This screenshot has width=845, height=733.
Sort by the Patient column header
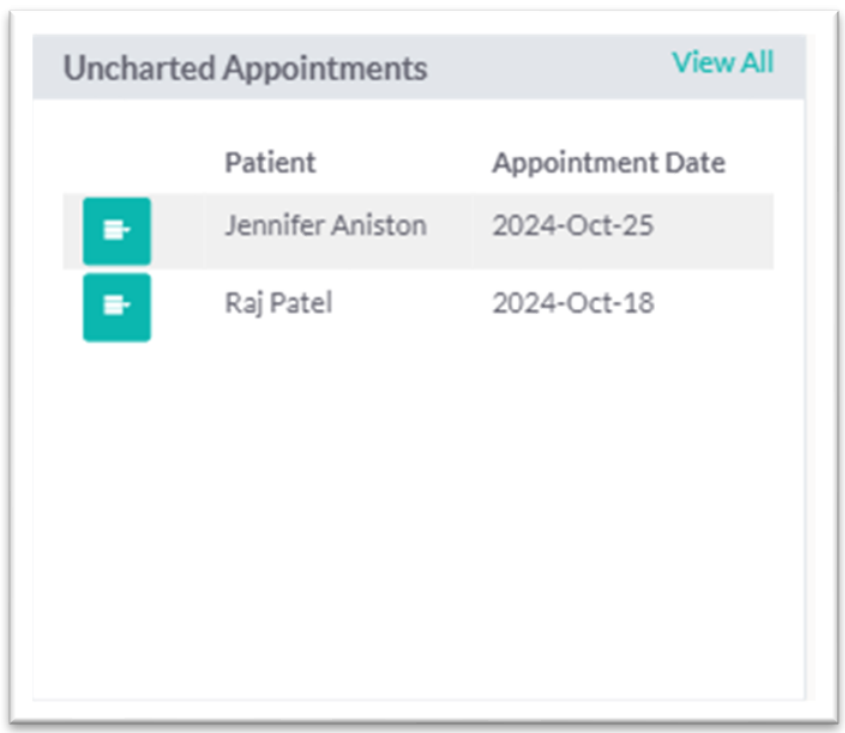pos(270,162)
